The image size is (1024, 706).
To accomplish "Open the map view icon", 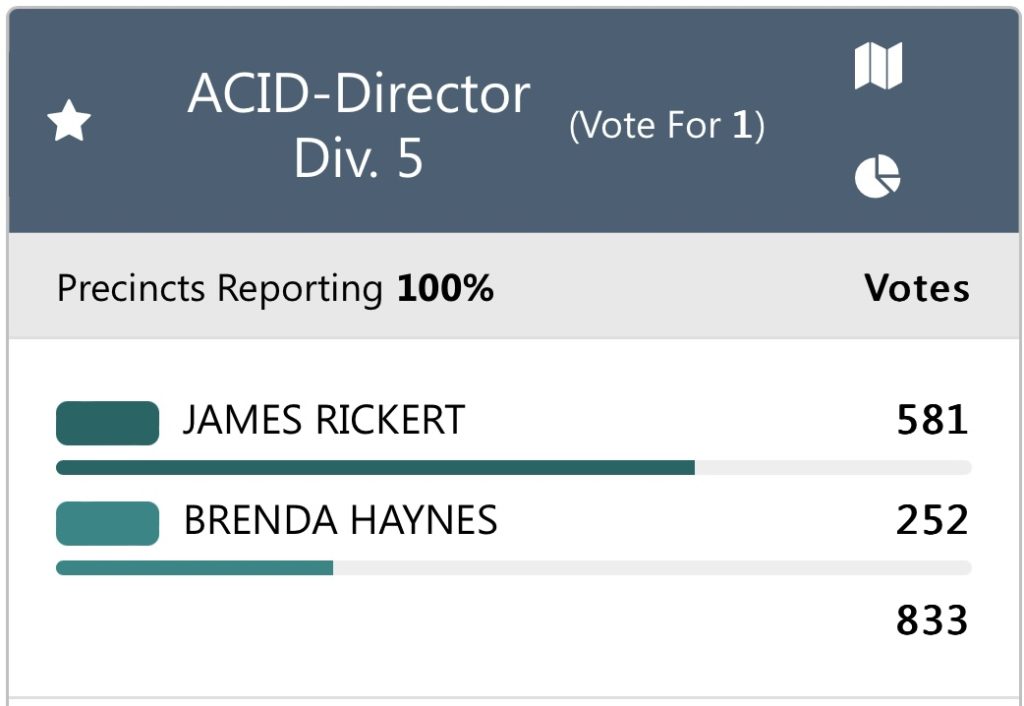I will [x=878, y=66].
